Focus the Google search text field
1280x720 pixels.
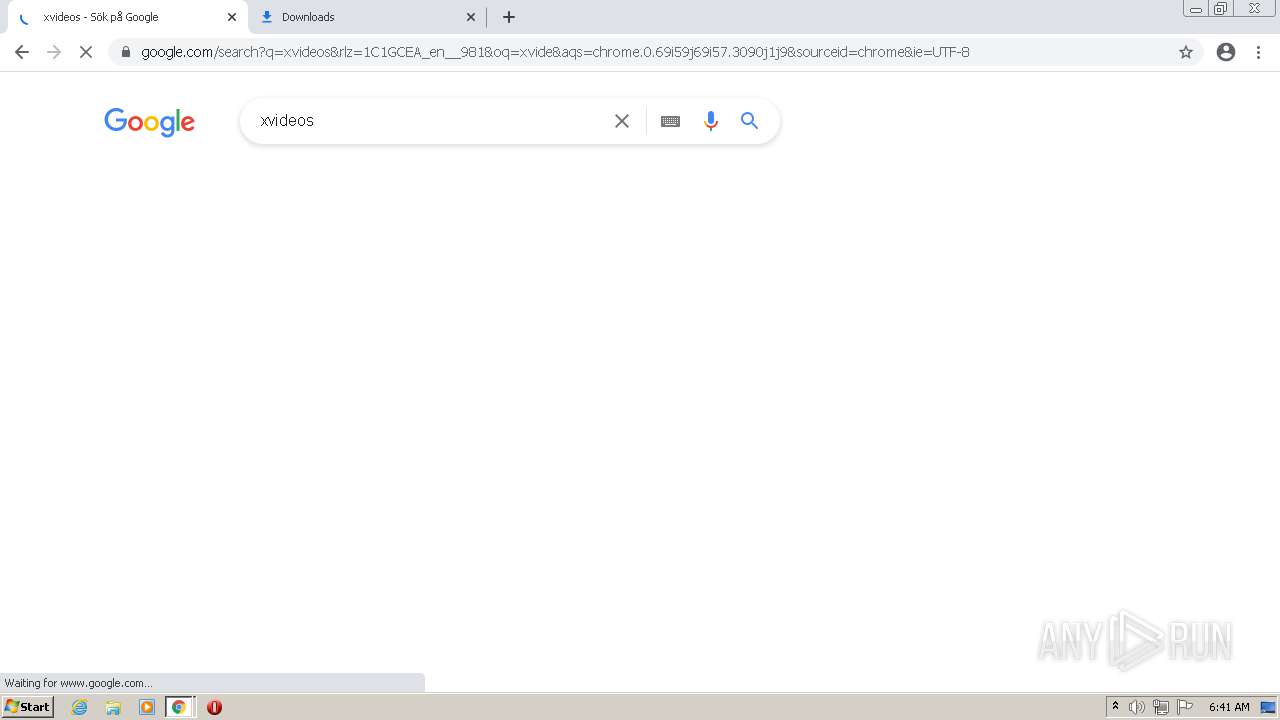pos(430,121)
